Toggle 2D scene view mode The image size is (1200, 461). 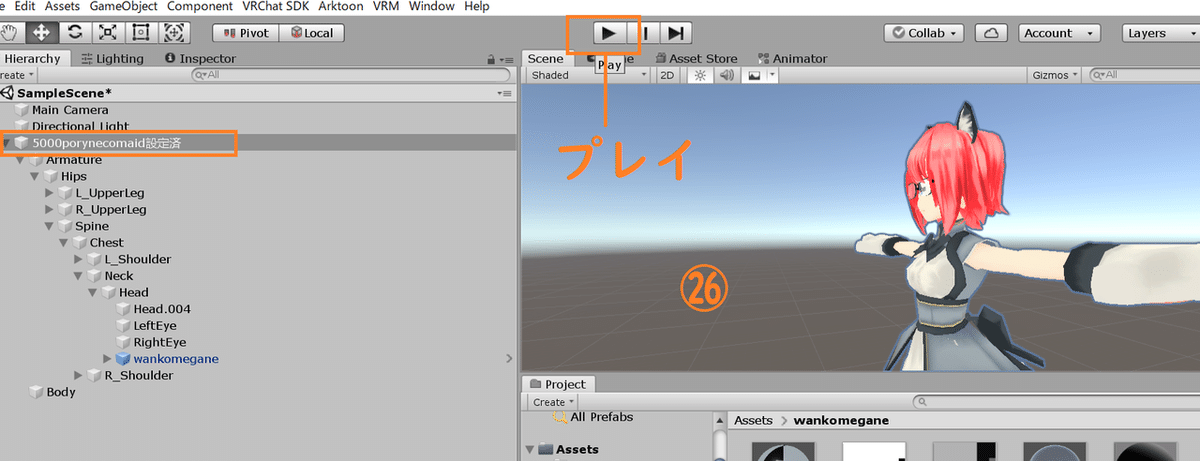point(667,75)
